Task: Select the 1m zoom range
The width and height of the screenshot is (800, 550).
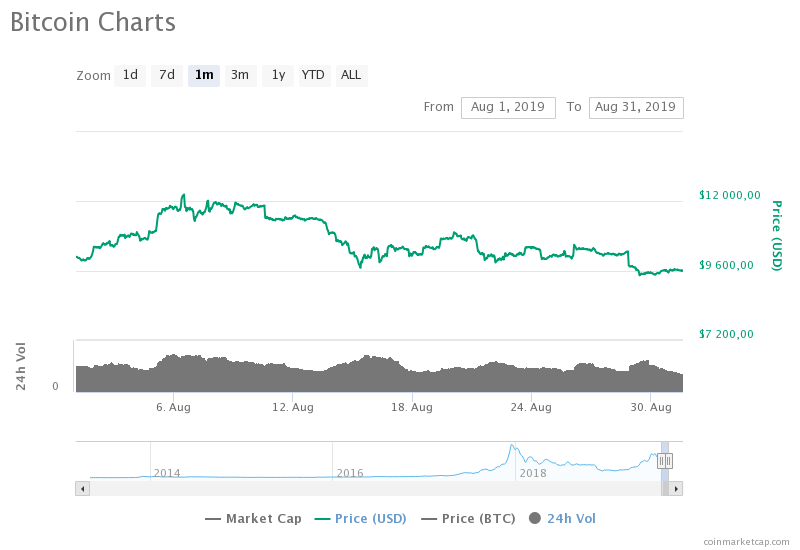Action: click(204, 75)
